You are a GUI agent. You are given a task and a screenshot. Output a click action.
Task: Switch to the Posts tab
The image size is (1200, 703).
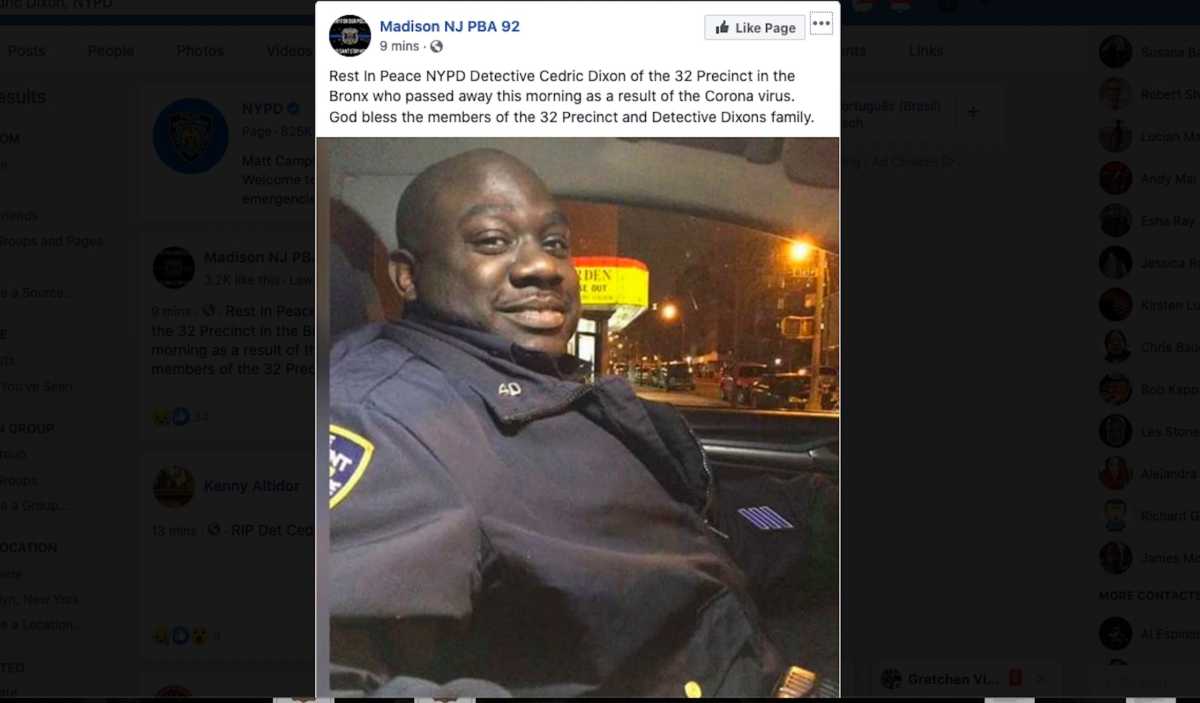pyautogui.click(x=27, y=51)
